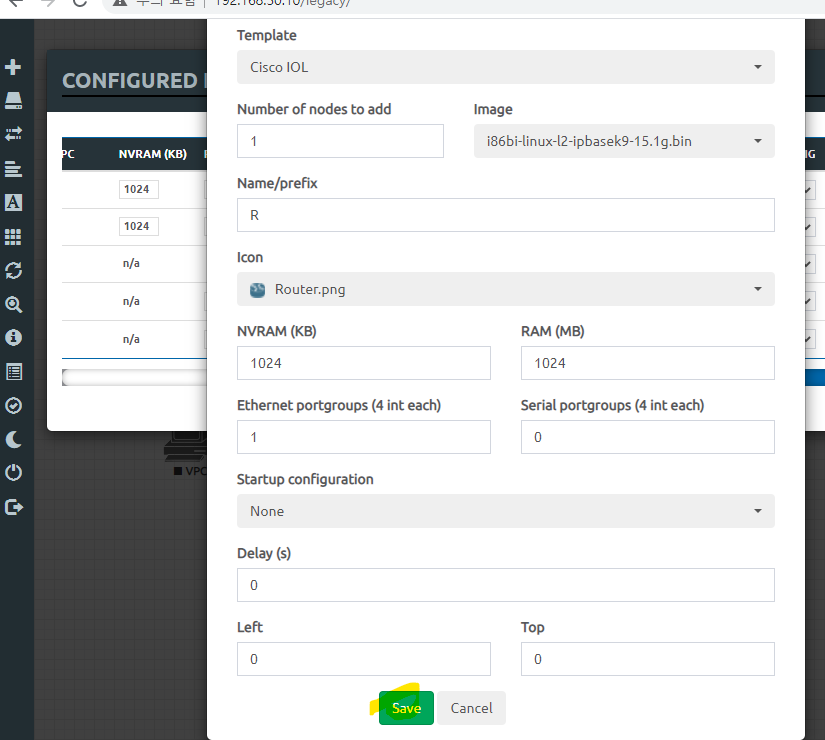Open the Startup-configs lines icon in sidebar

(13, 169)
